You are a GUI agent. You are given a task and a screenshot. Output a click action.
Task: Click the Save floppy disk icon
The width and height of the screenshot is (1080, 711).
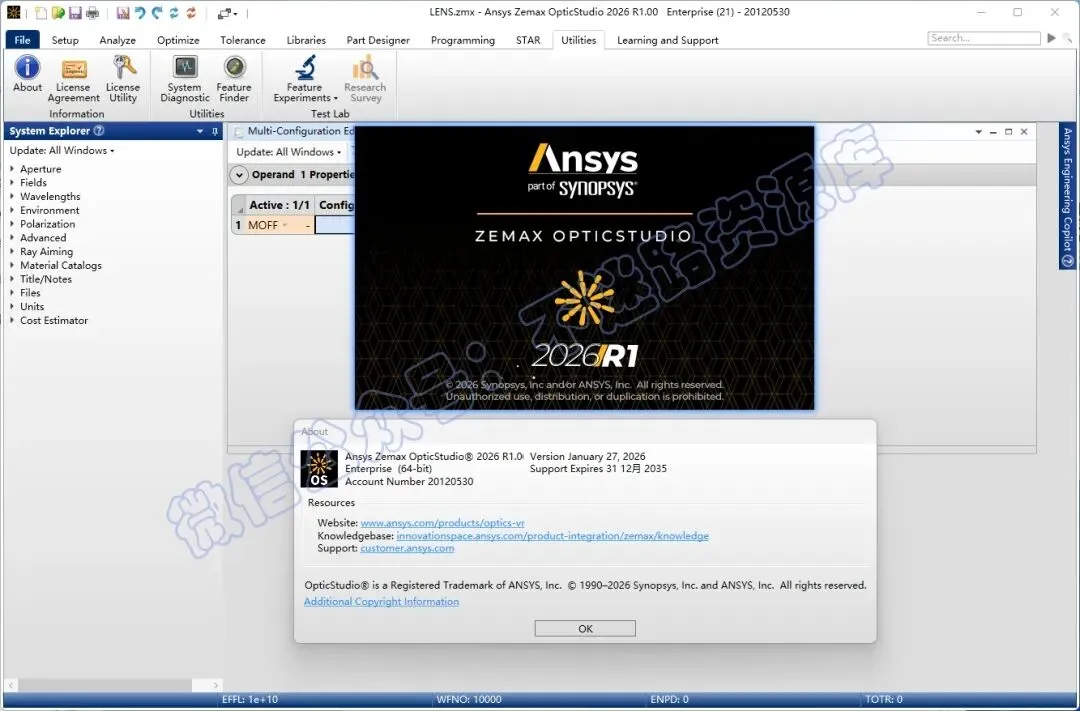75,12
